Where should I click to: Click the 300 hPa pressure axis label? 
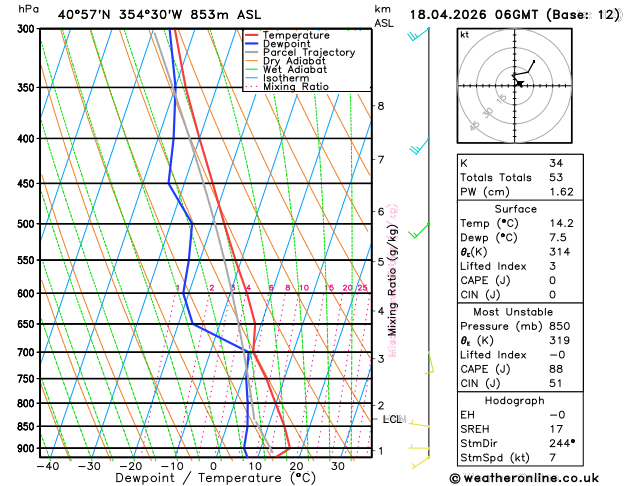pos(28,29)
